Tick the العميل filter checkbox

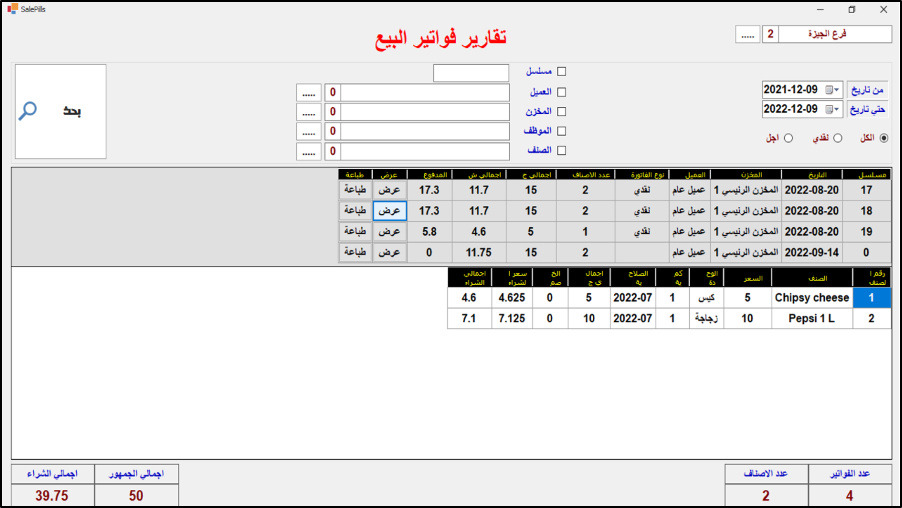tap(561, 92)
